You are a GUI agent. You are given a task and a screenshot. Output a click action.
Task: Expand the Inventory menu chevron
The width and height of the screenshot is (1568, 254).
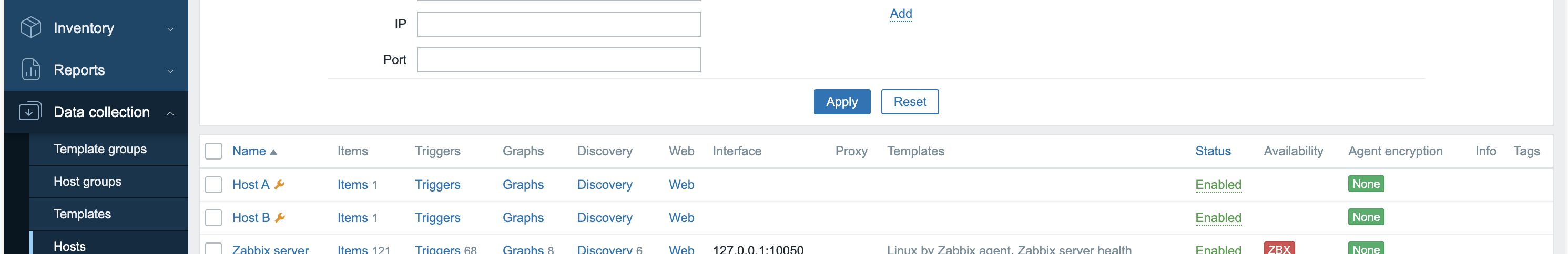[x=170, y=28]
